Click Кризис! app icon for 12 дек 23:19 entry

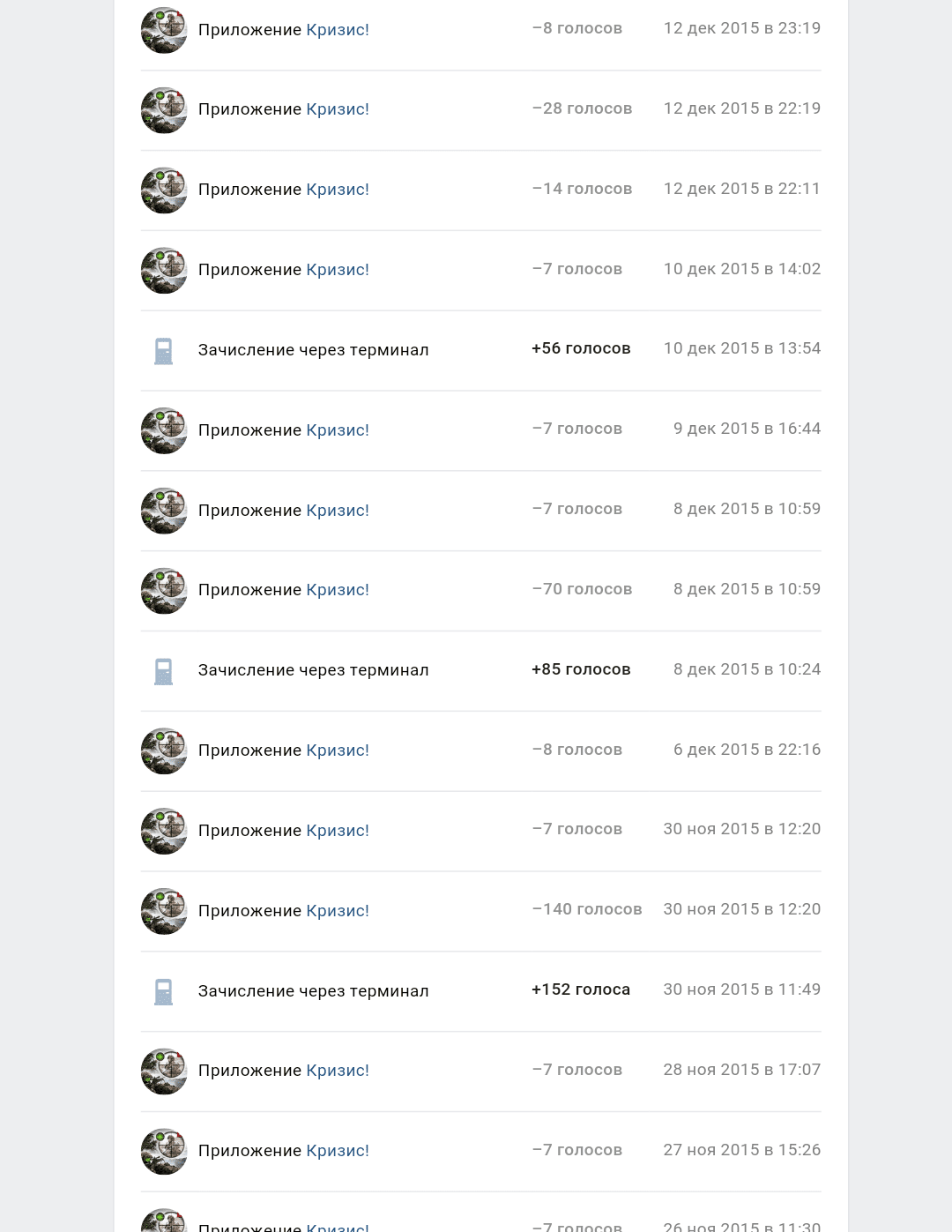[x=164, y=30]
